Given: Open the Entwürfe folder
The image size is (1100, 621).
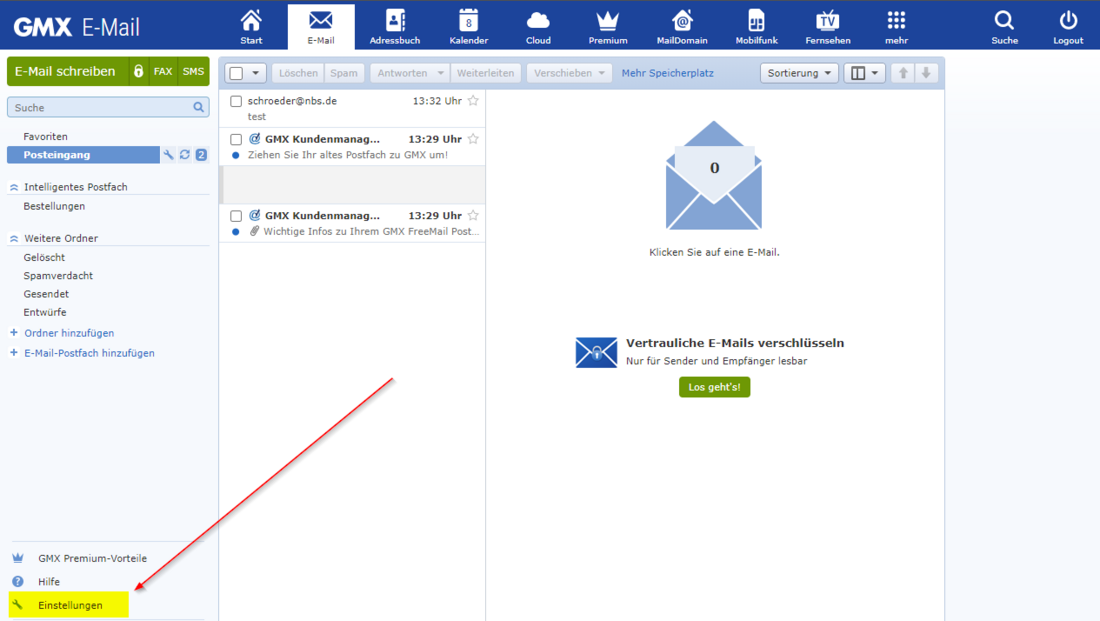Looking at the screenshot, I should point(45,312).
